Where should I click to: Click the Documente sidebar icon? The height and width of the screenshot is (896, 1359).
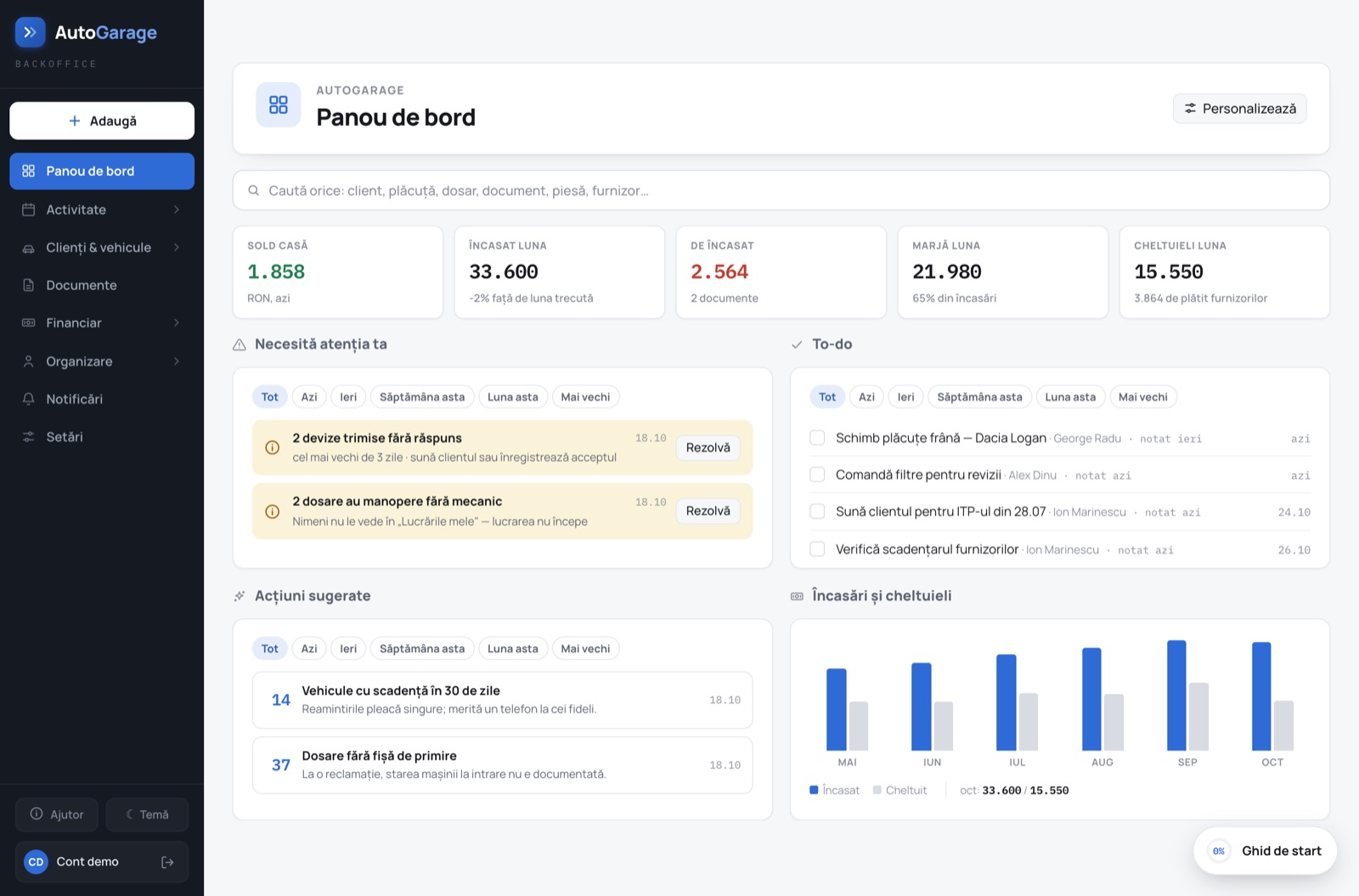point(28,285)
